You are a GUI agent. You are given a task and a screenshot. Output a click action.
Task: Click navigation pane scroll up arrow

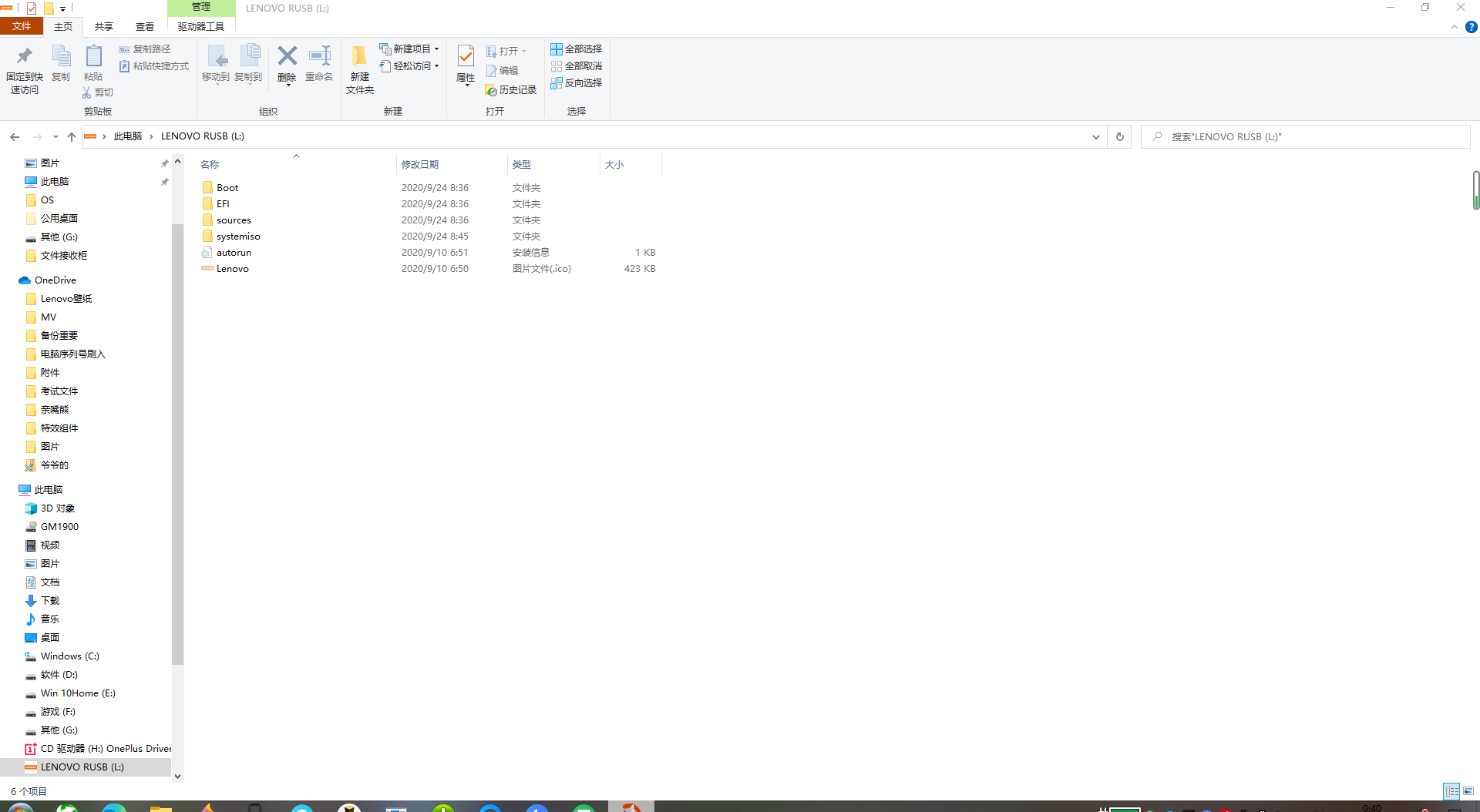click(177, 161)
